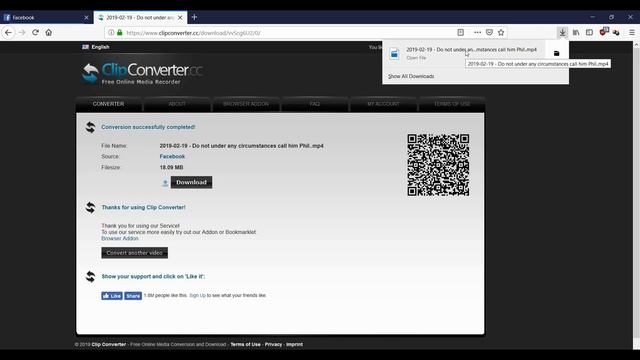Open the BROWSER ADDON navigation tab

click(246, 104)
